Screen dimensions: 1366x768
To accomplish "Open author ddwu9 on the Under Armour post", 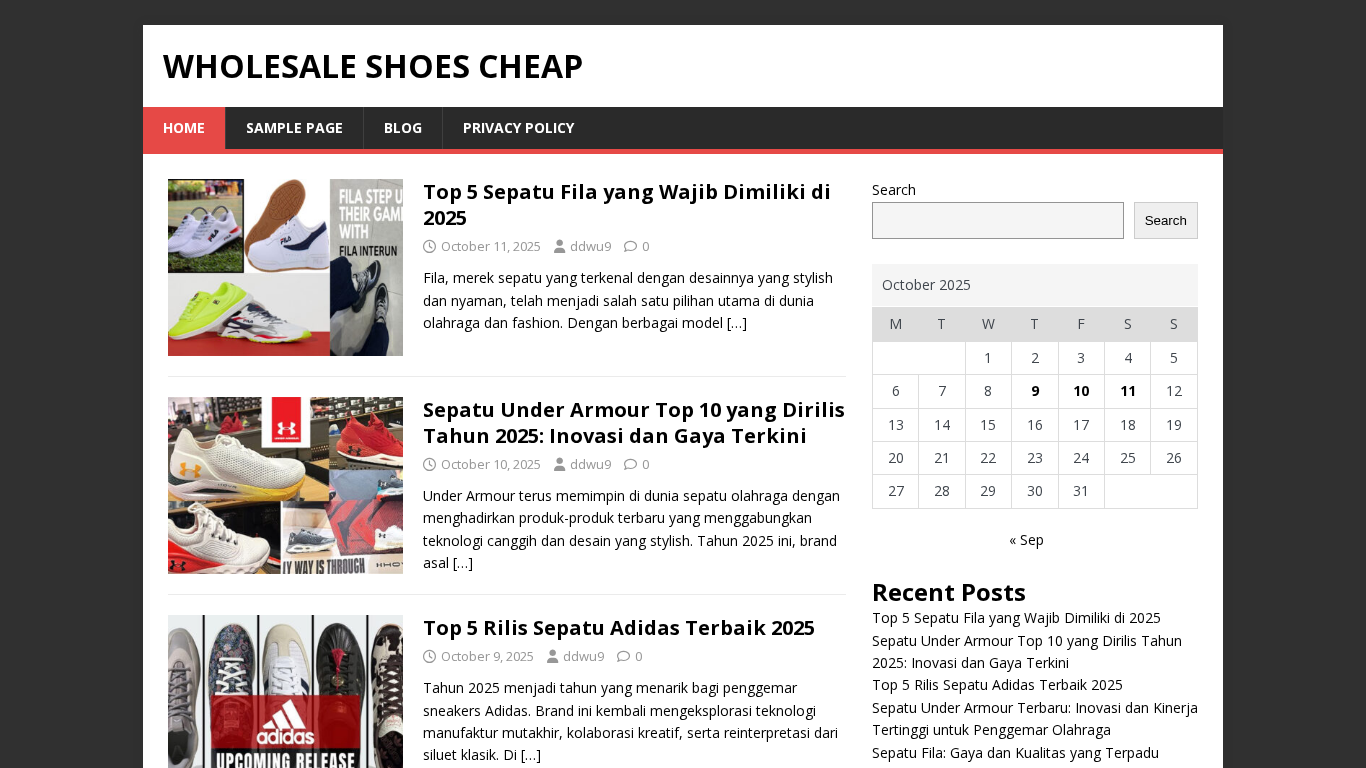I will (591, 464).
